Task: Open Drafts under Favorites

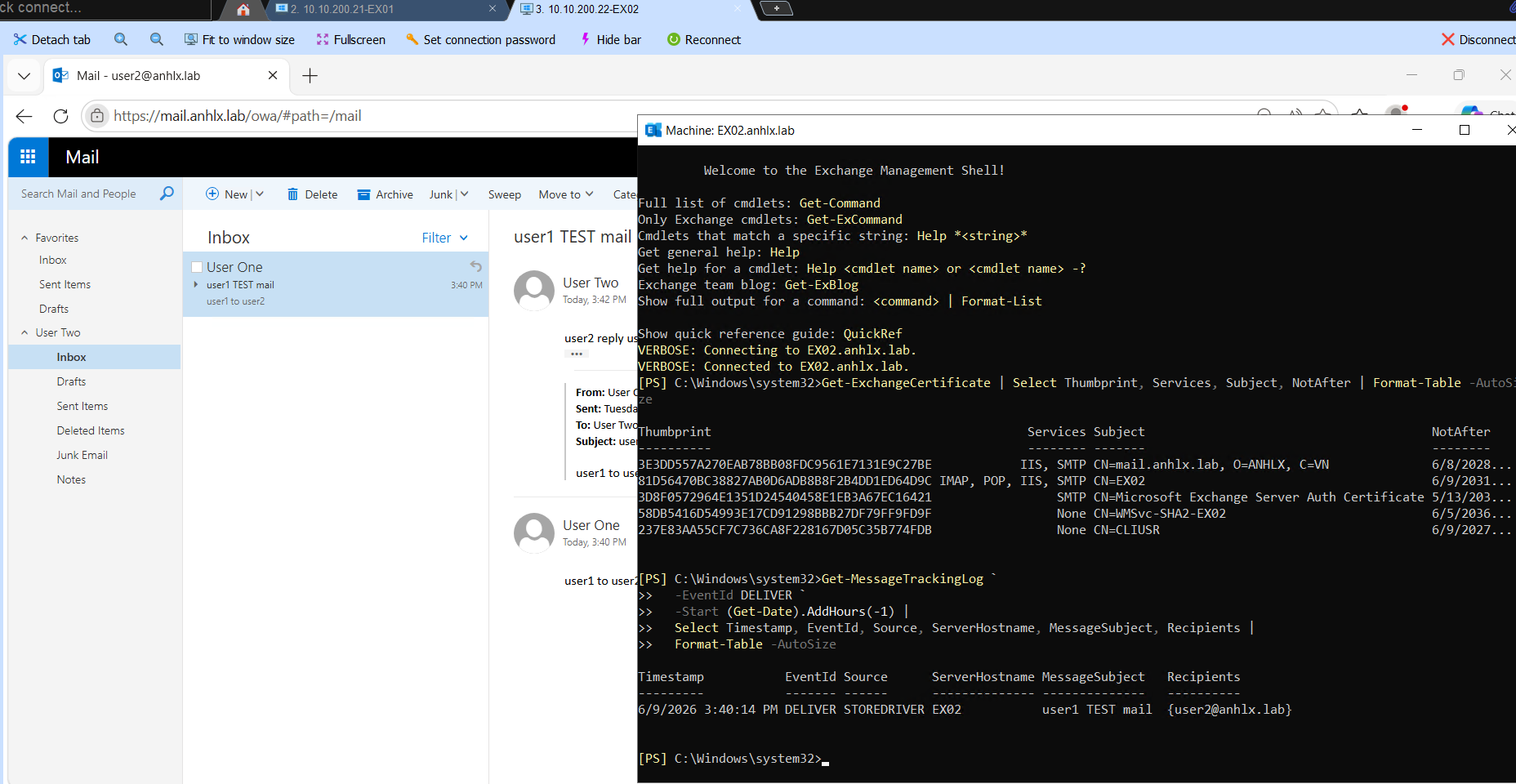Action: pyautogui.click(x=54, y=309)
